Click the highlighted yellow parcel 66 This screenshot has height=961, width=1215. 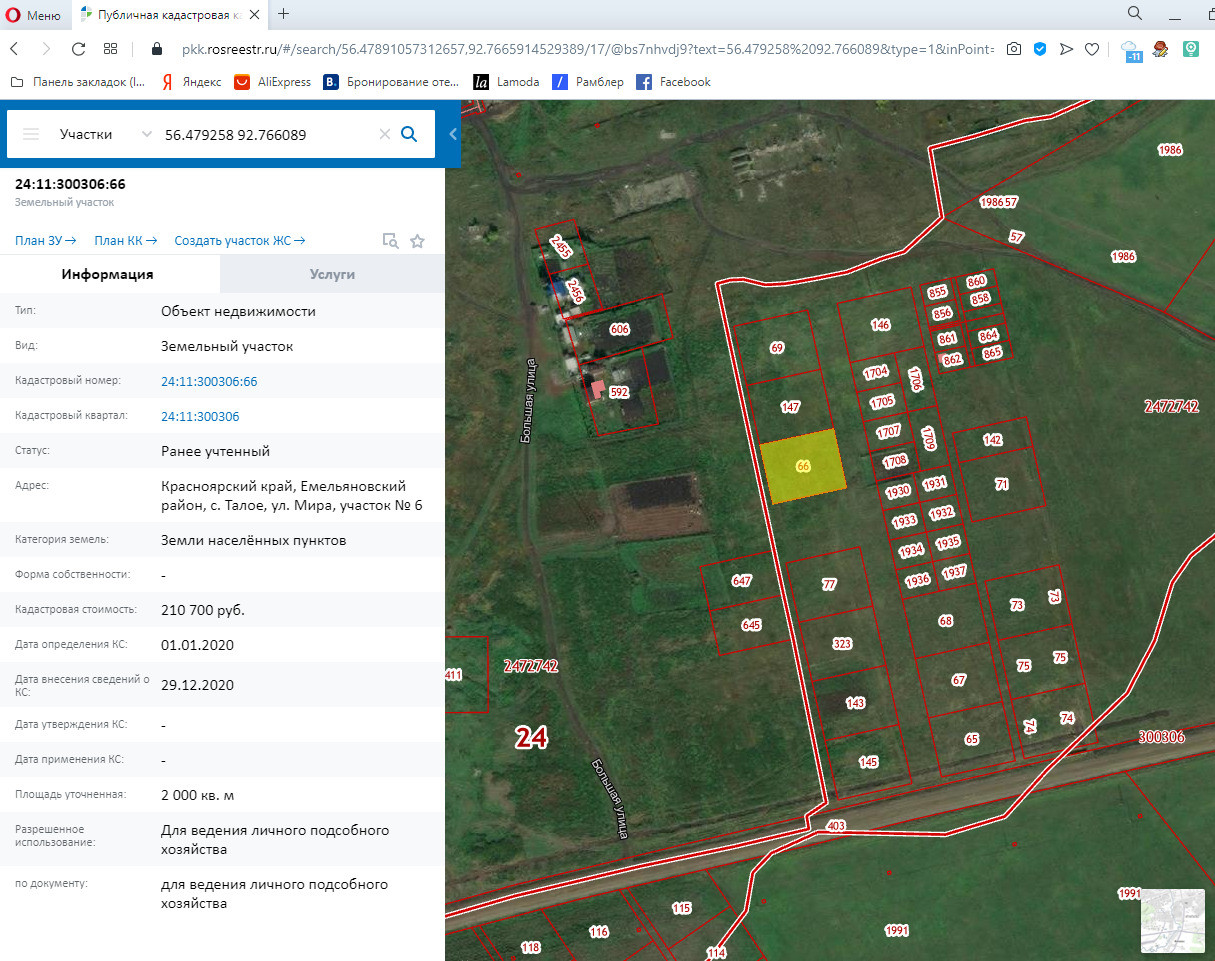(x=802, y=466)
